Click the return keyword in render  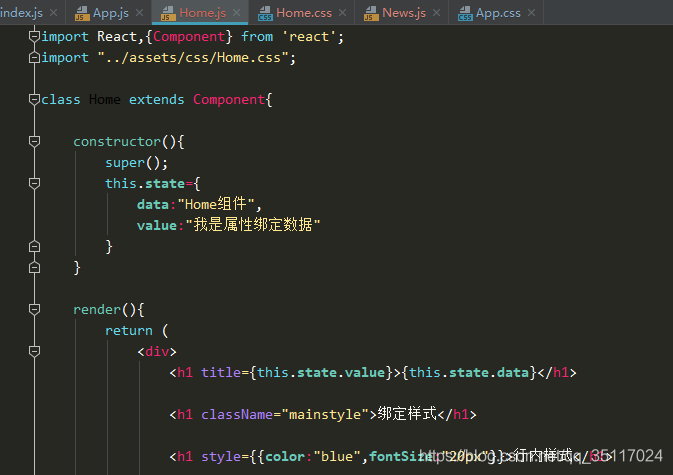pos(129,331)
